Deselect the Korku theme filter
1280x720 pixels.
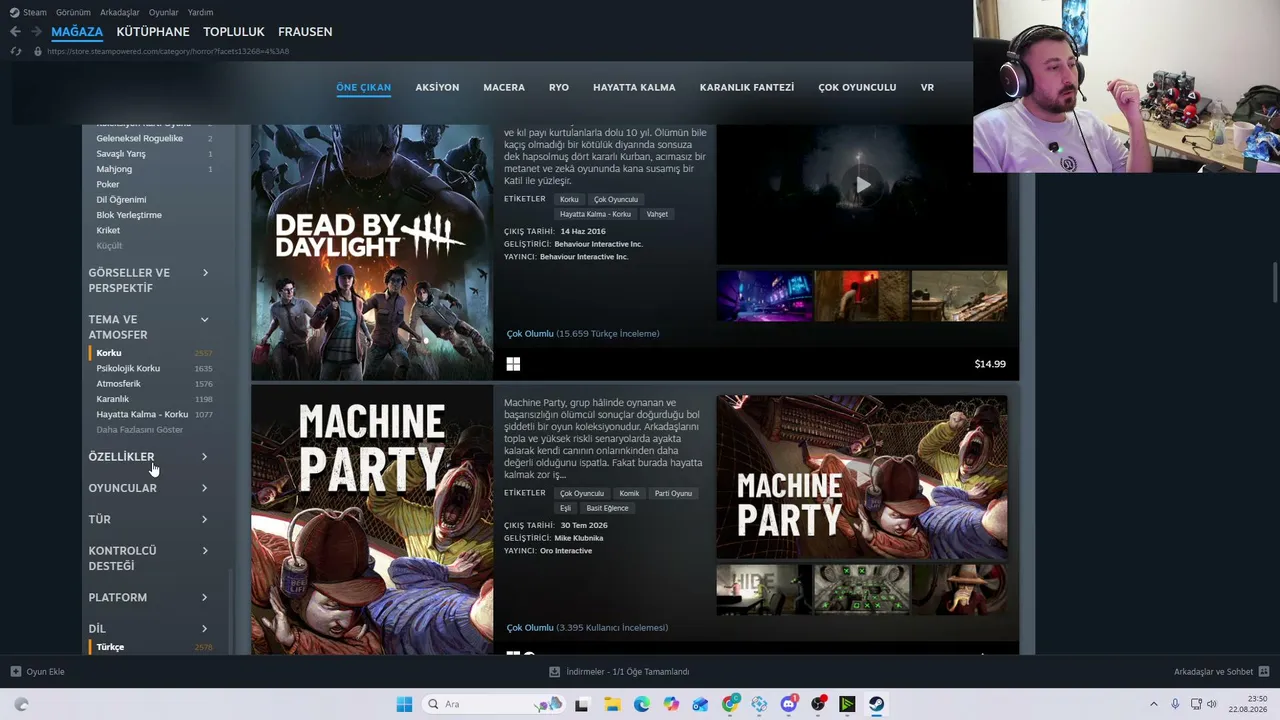(151, 353)
